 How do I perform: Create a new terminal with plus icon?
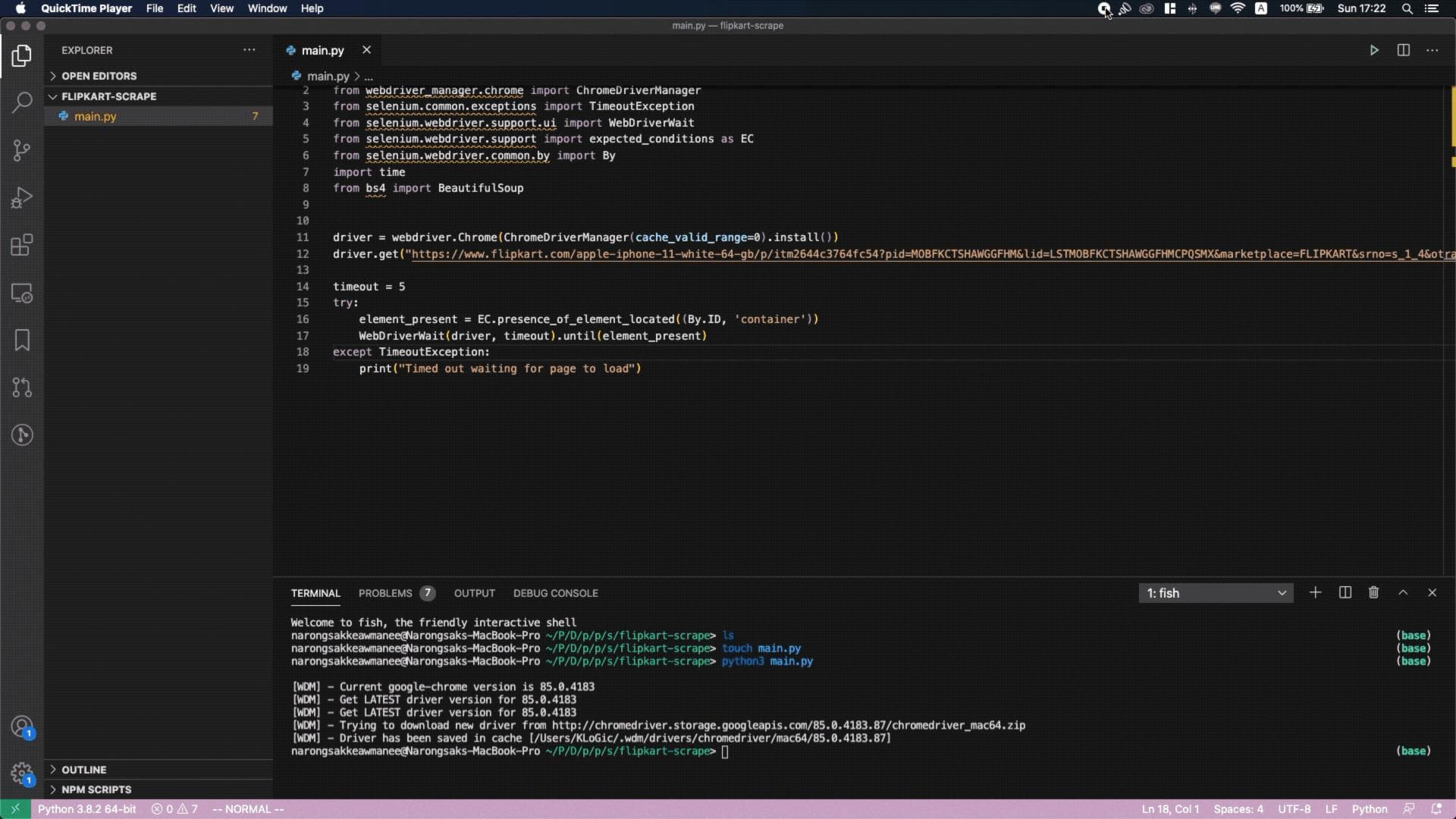pos(1315,592)
